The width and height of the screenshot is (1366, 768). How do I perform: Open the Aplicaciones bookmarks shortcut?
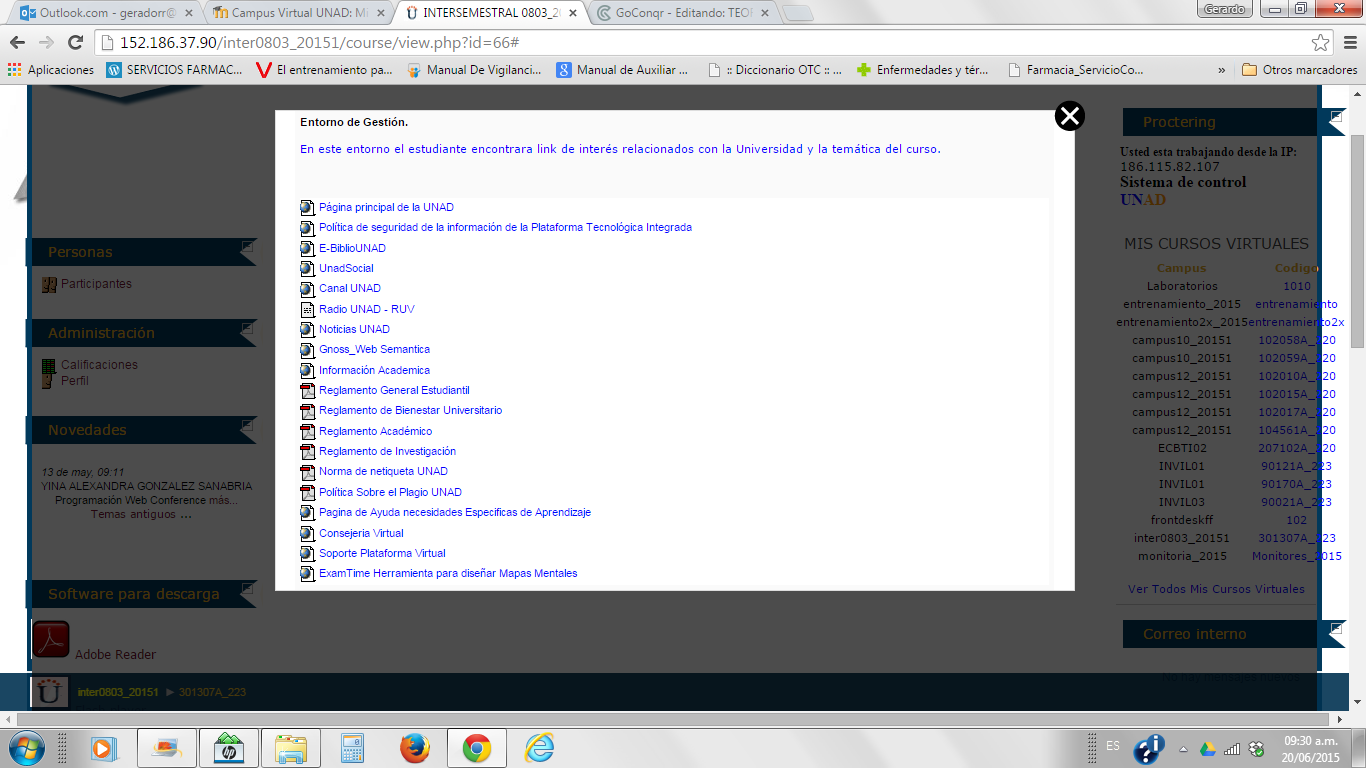pyautogui.click(x=51, y=70)
